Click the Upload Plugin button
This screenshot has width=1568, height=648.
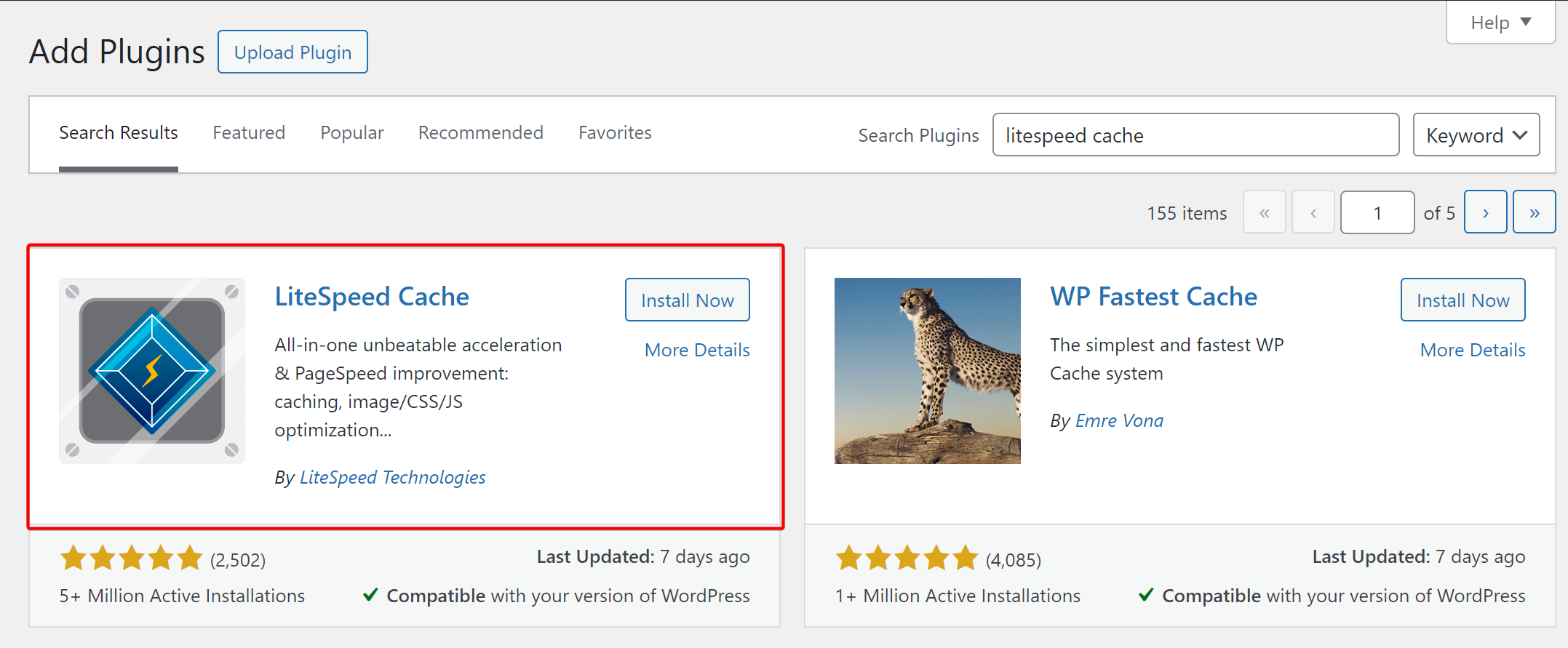[292, 52]
